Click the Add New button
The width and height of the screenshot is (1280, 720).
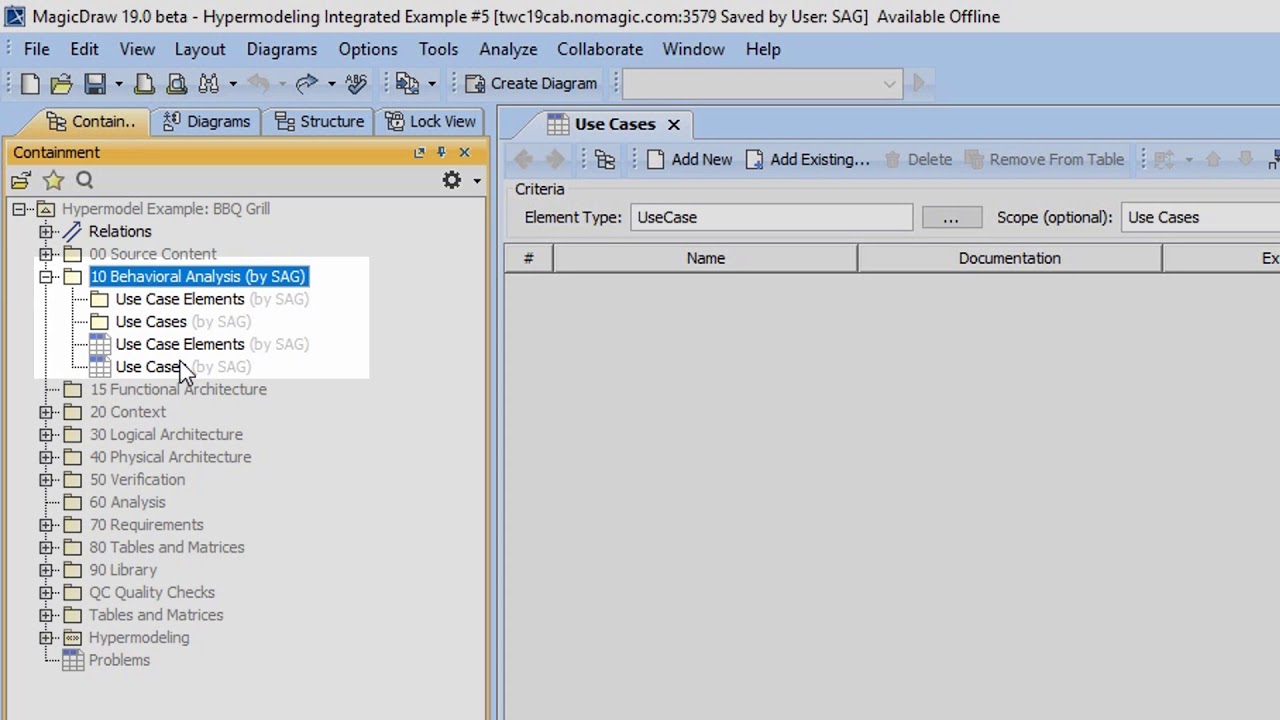pos(690,160)
